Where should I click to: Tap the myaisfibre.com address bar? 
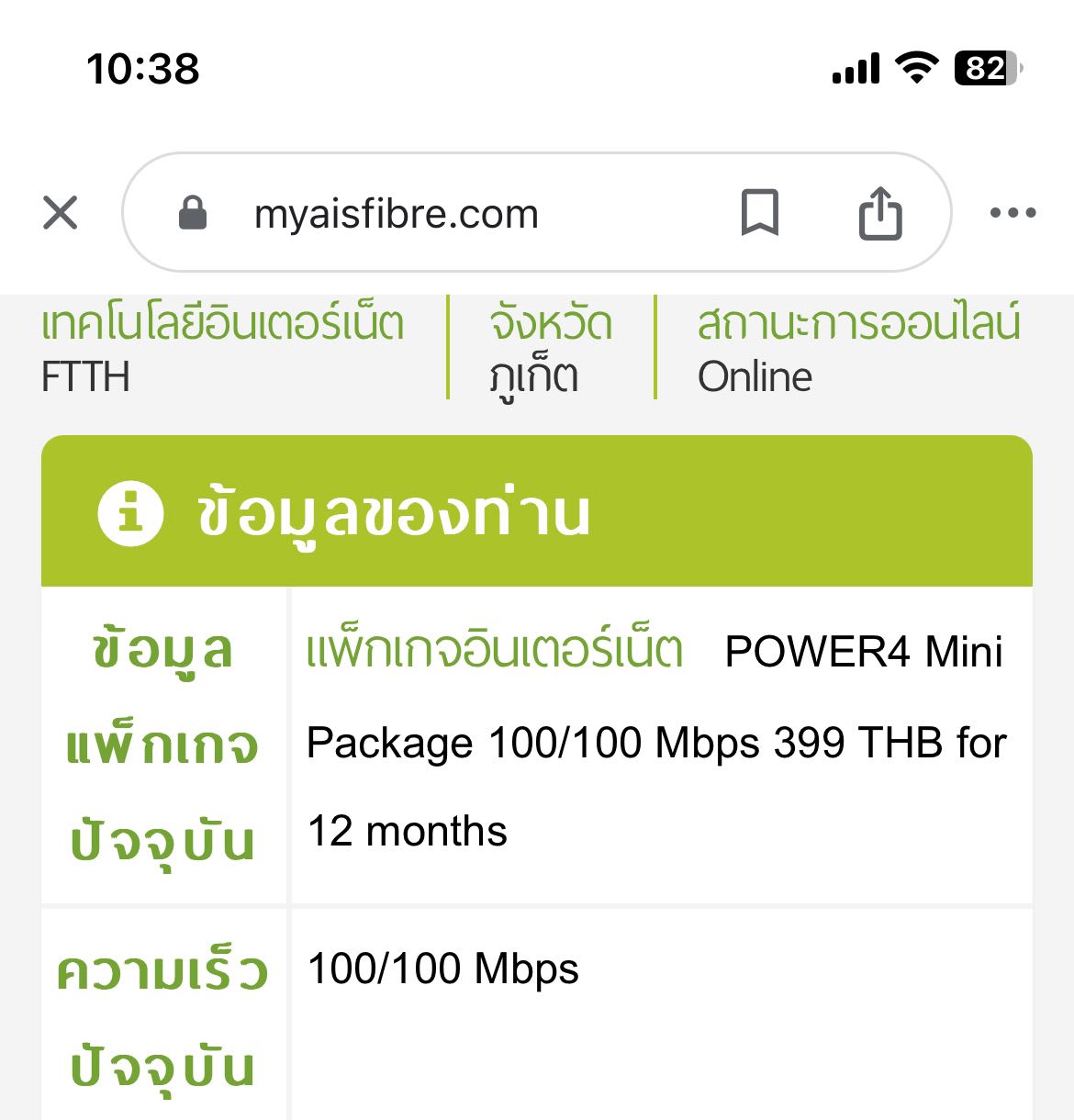(x=397, y=215)
